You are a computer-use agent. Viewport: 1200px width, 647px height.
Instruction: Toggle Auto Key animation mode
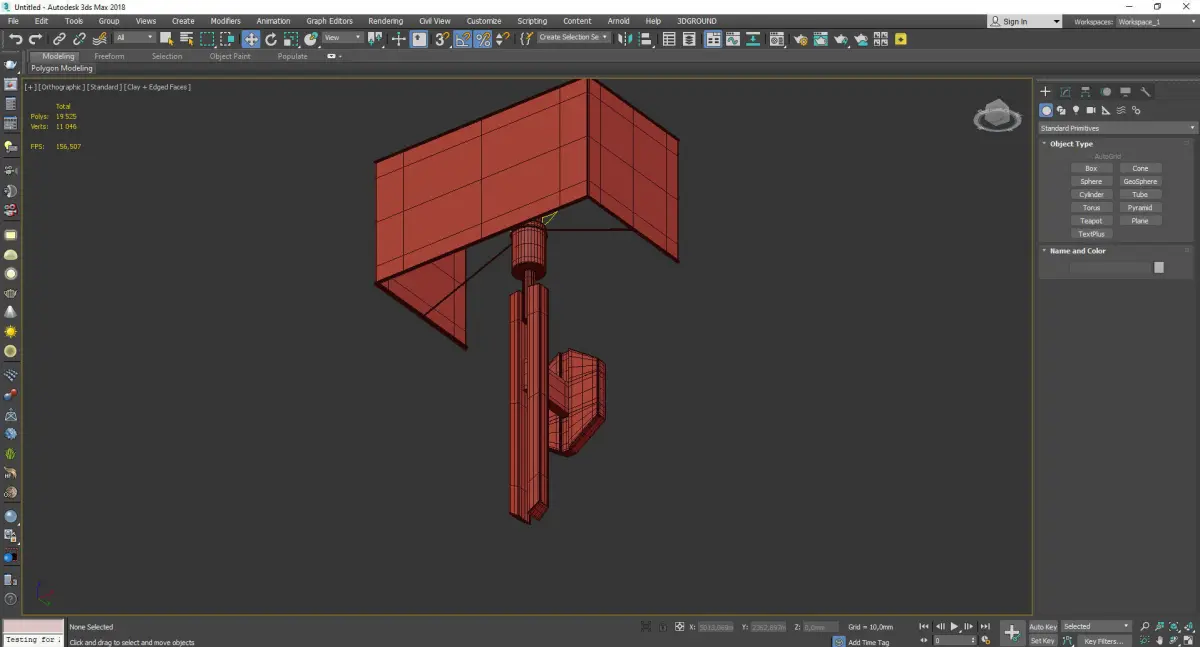[1042, 627]
